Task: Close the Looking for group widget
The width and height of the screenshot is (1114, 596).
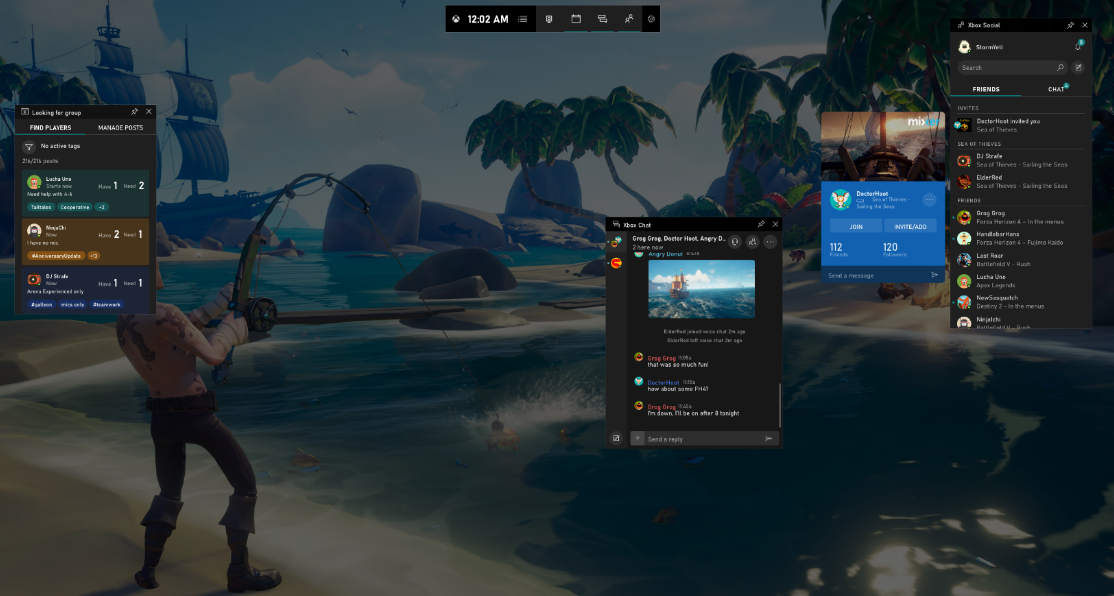Action: 148,112
